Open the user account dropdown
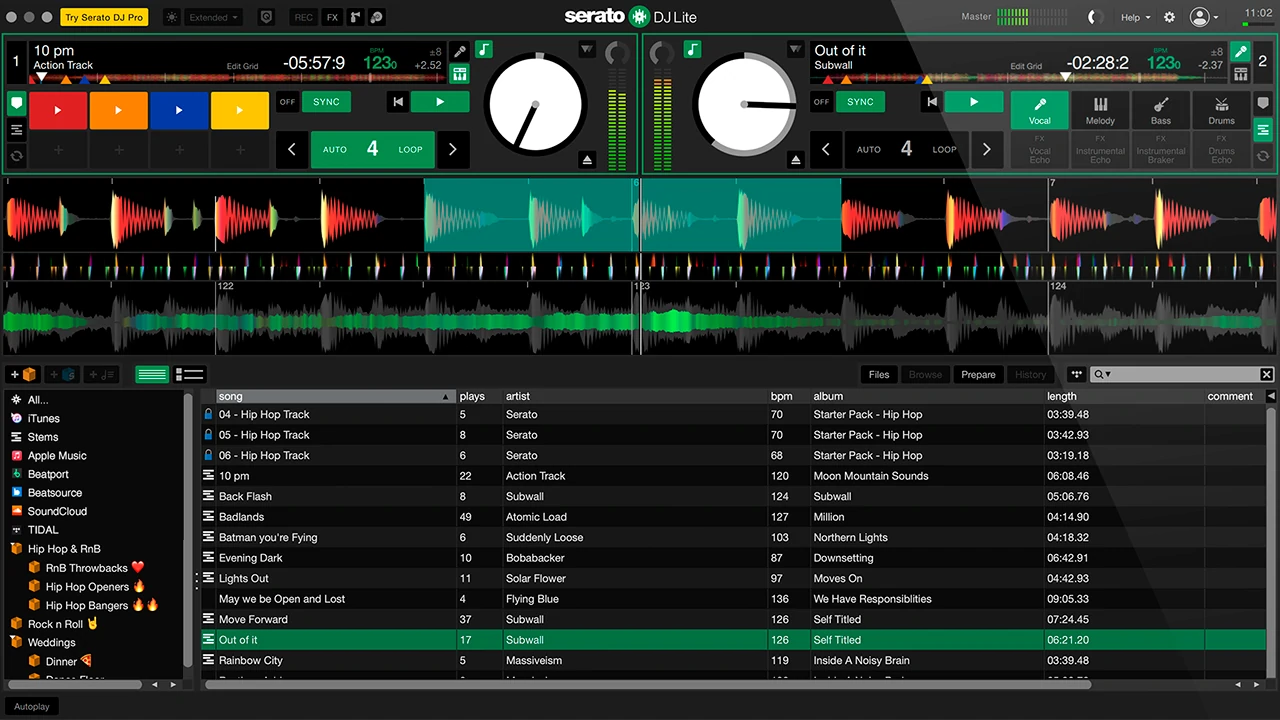 (1204, 17)
